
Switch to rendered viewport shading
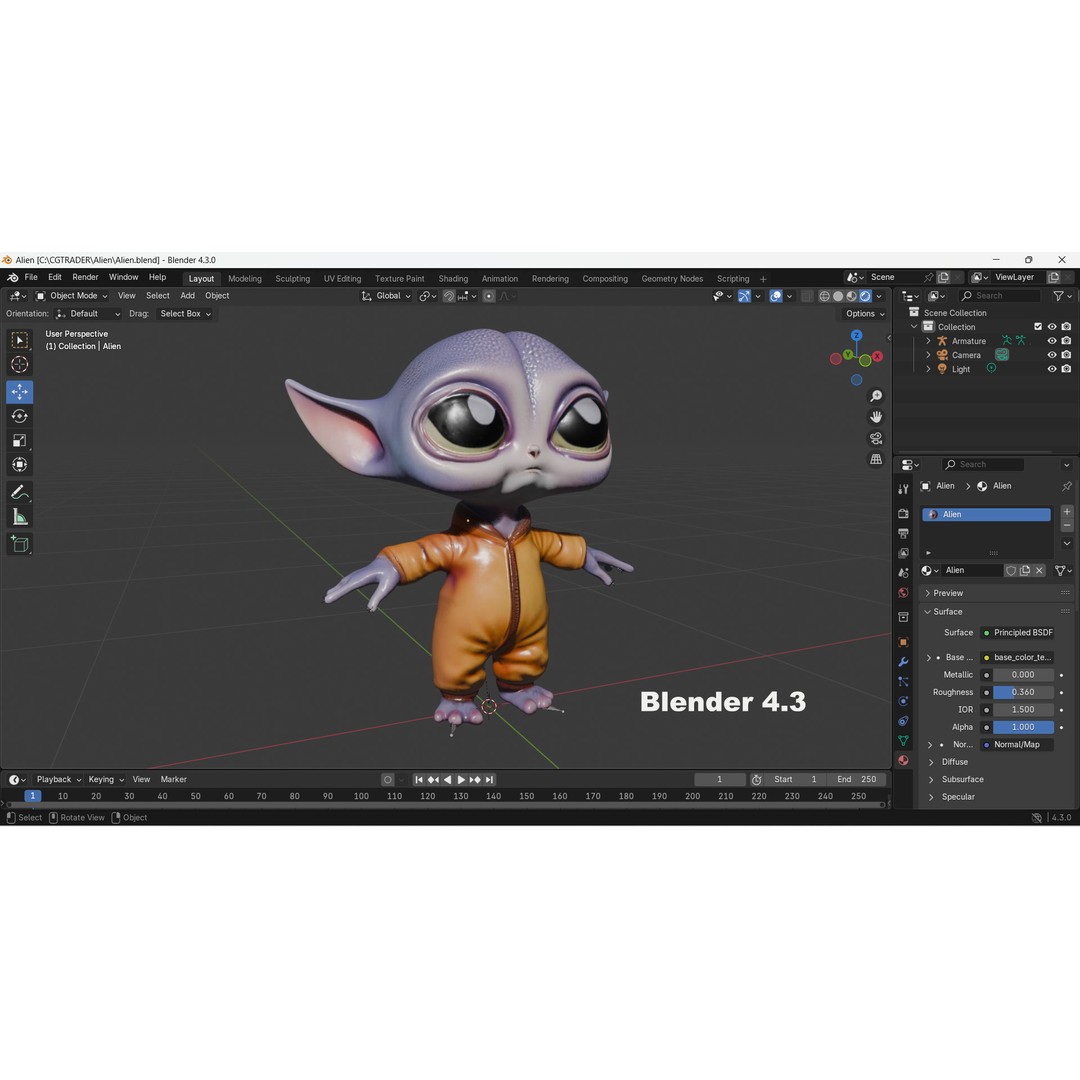pyautogui.click(x=865, y=296)
